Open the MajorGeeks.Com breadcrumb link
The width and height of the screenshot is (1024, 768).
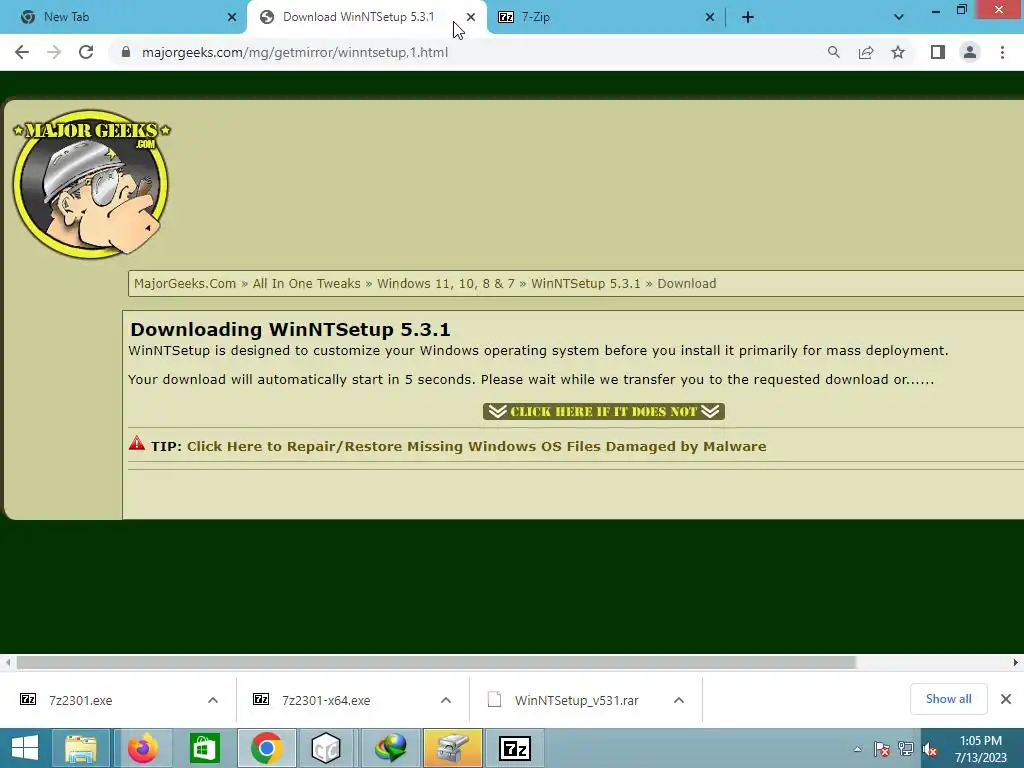click(x=185, y=283)
